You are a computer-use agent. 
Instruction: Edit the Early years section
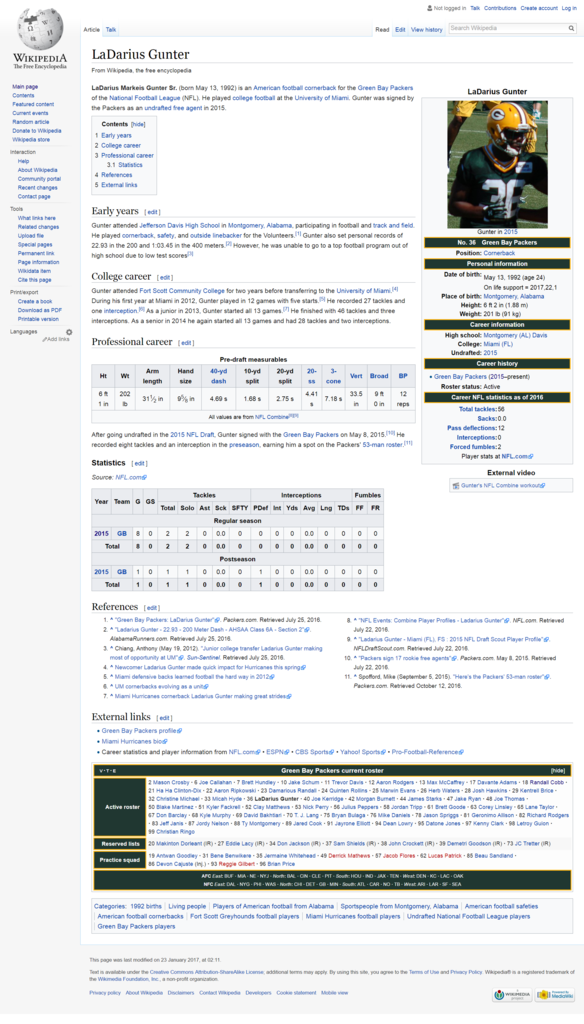tap(152, 212)
